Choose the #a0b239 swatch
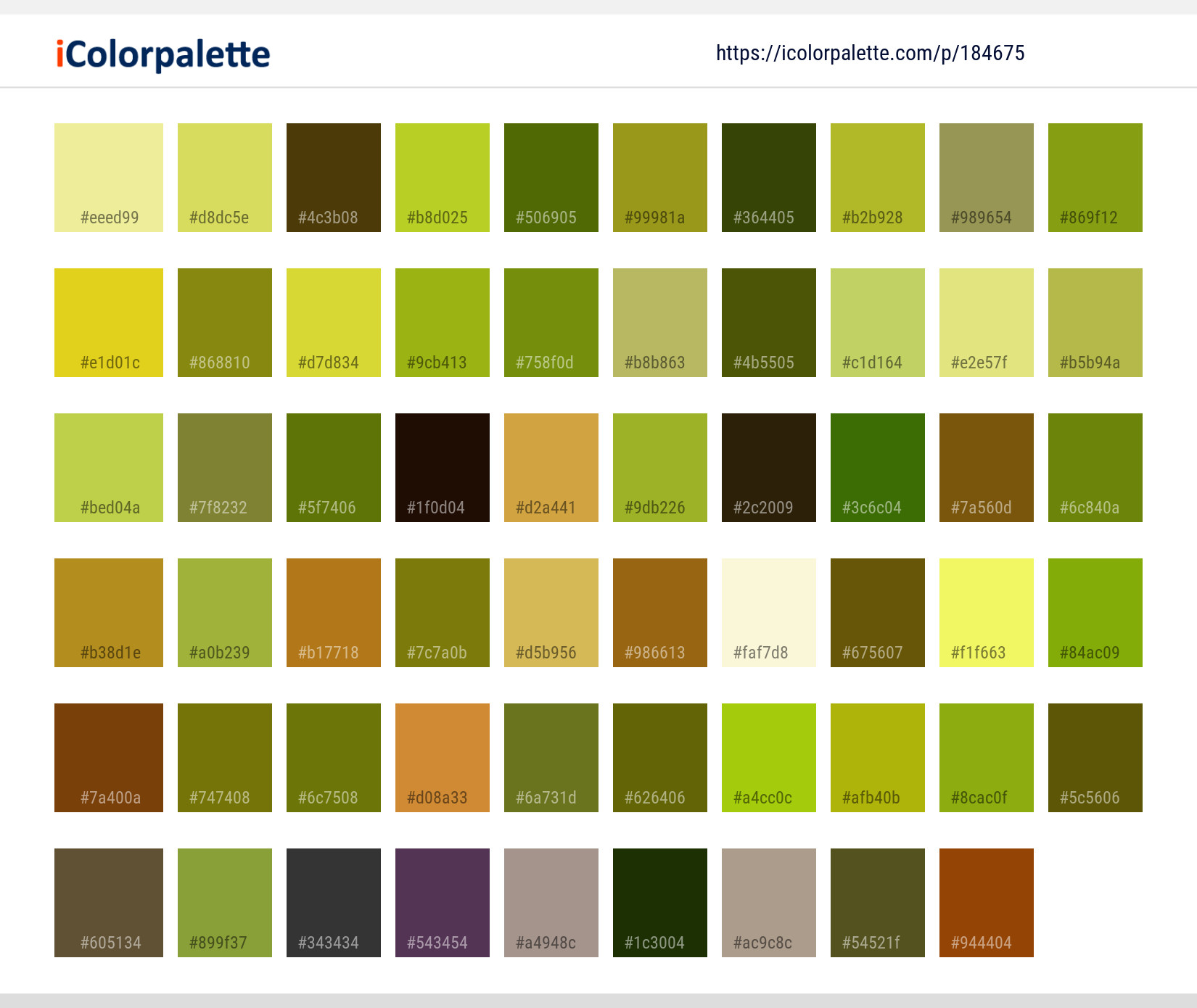Screen dimensions: 1197x1008 coord(225,613)
